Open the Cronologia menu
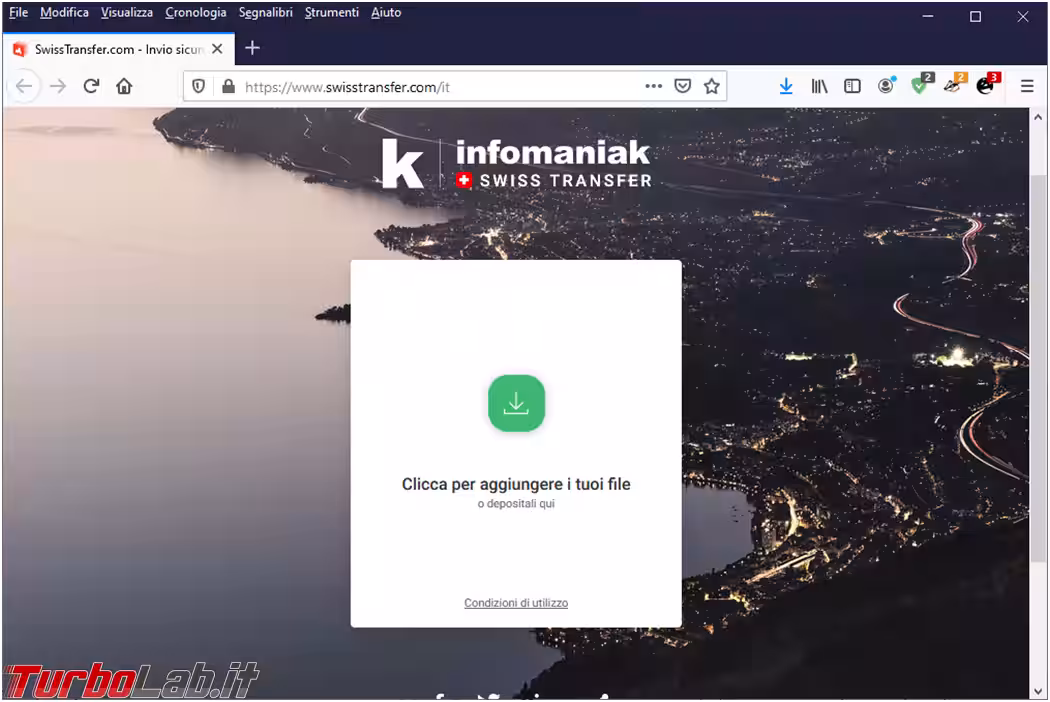The height and width of the screenshot is (702, 1050). (x=196, y=13)
